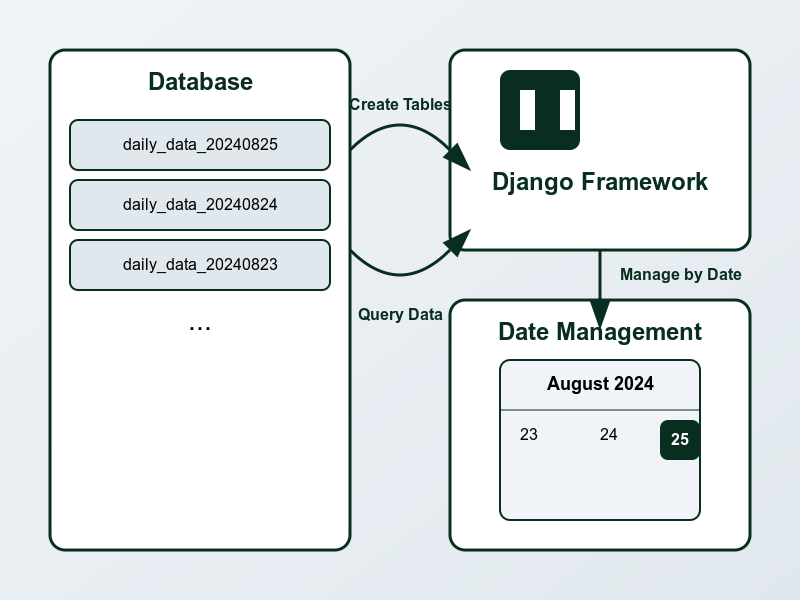Image resolution: width=800 pixels, height=600 pixels.
Task: Click the right white bar in Django logo
Action: coord(567,110)
